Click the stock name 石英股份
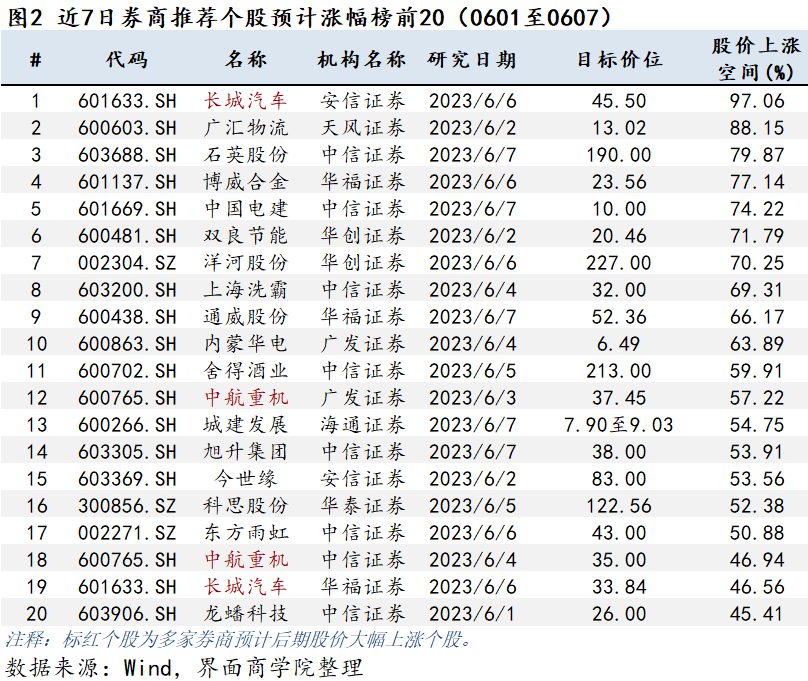 246,155
